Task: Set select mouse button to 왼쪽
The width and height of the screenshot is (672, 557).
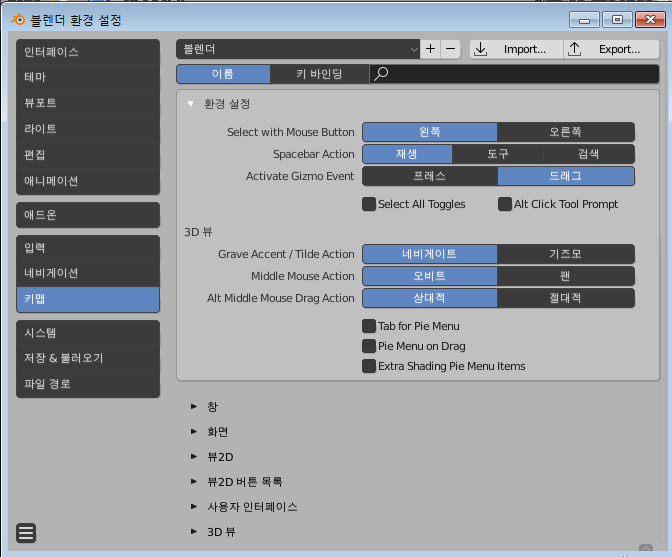Action: click(430, 132)
